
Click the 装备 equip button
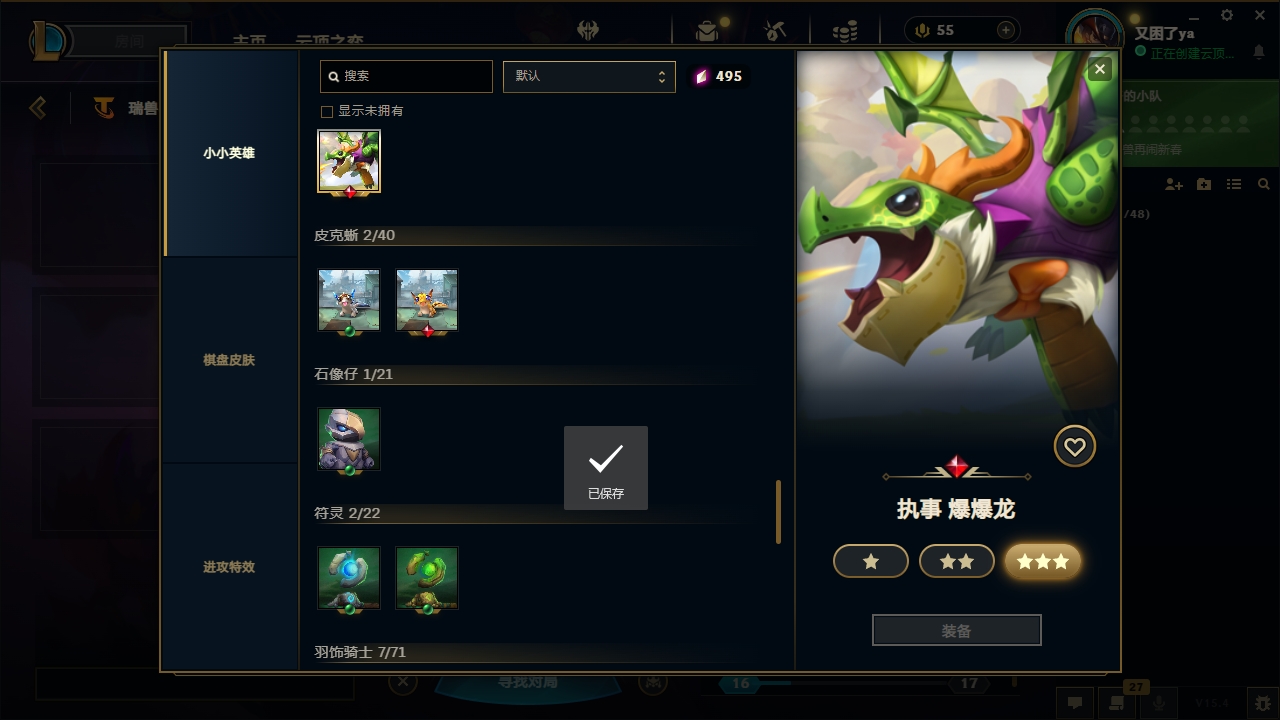pyautogui.click(x=957, y=631)
